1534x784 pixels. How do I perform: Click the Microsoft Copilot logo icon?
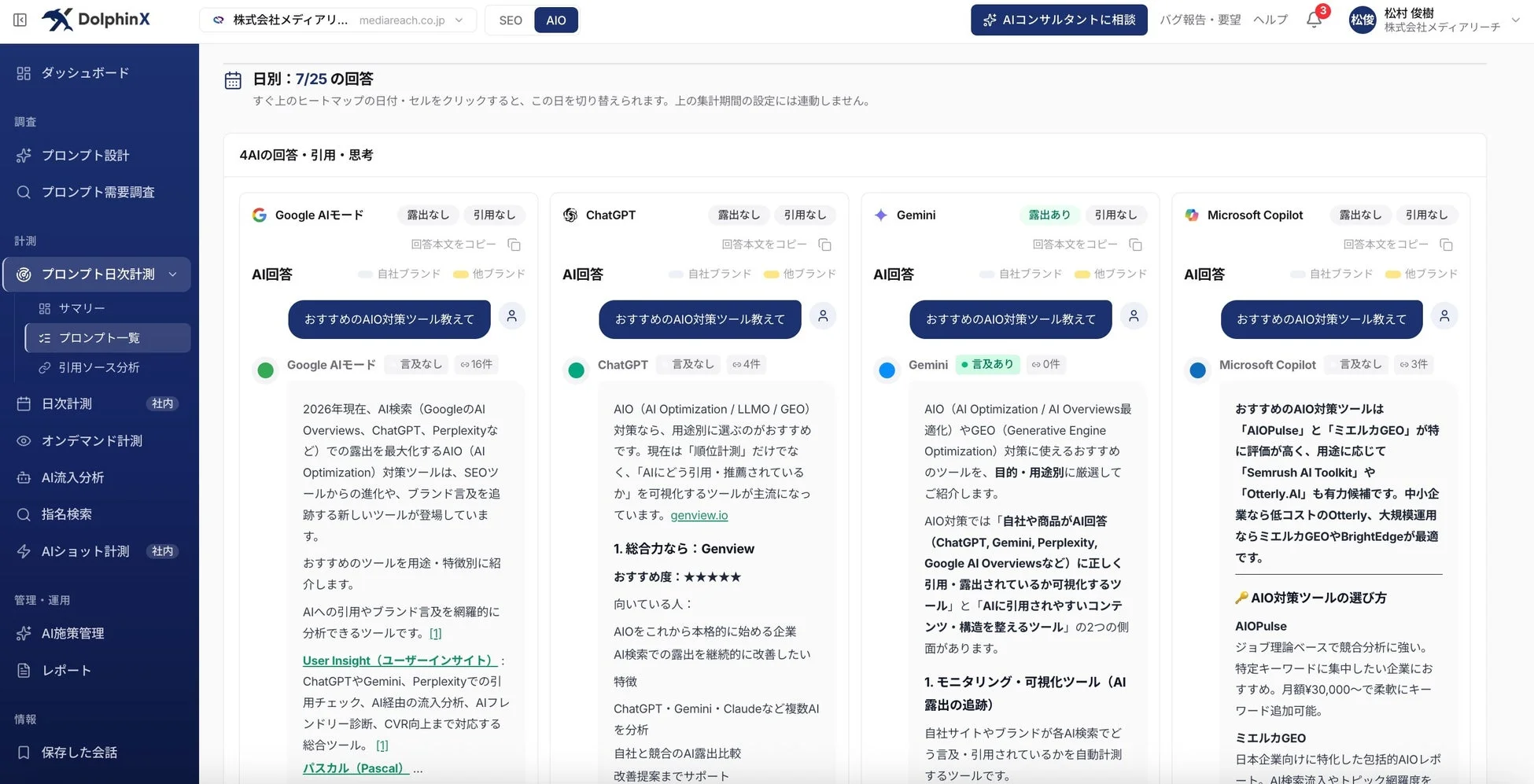click(x=1192, y=215)
